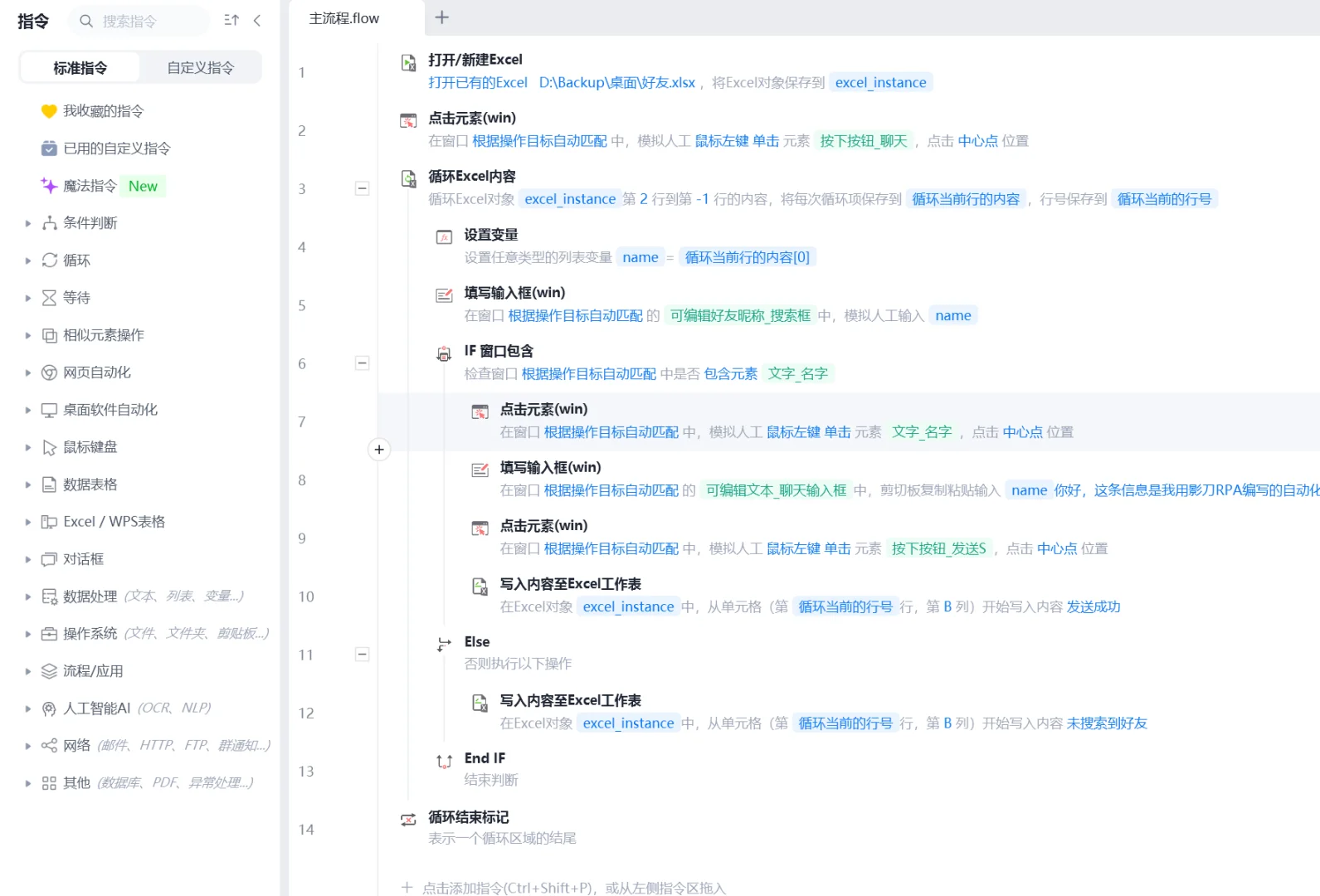Click the sort/collapse icon next to search box

[231, 21]
